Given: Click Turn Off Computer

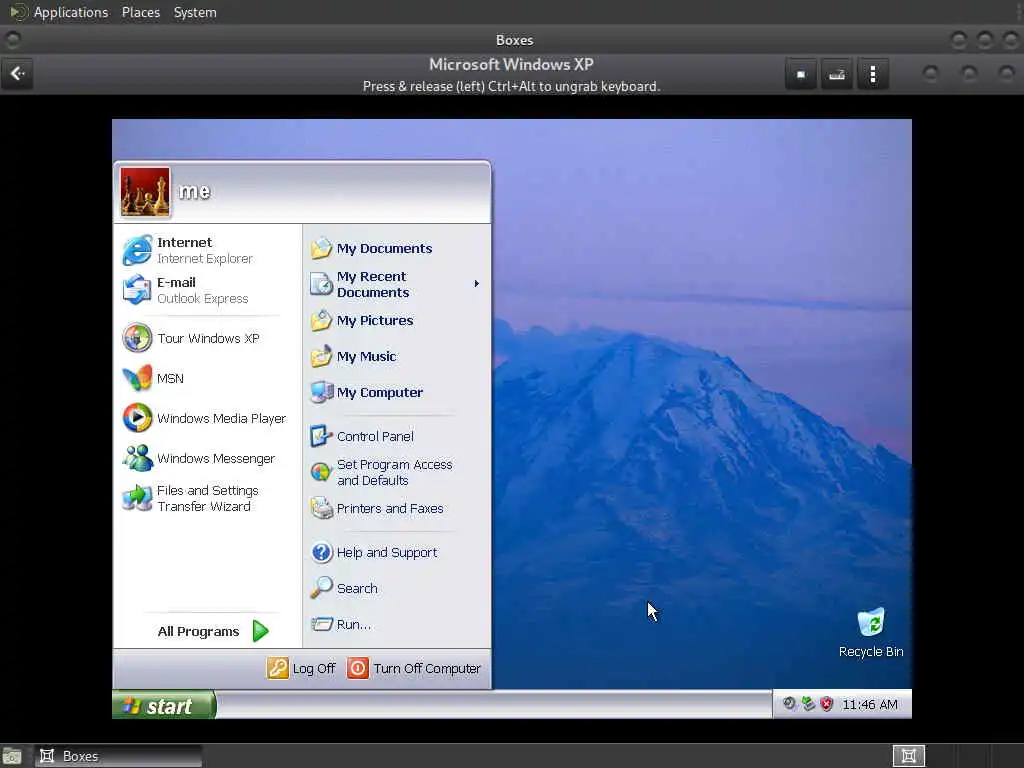Looking at the screenshot, I should coord(414,668).
